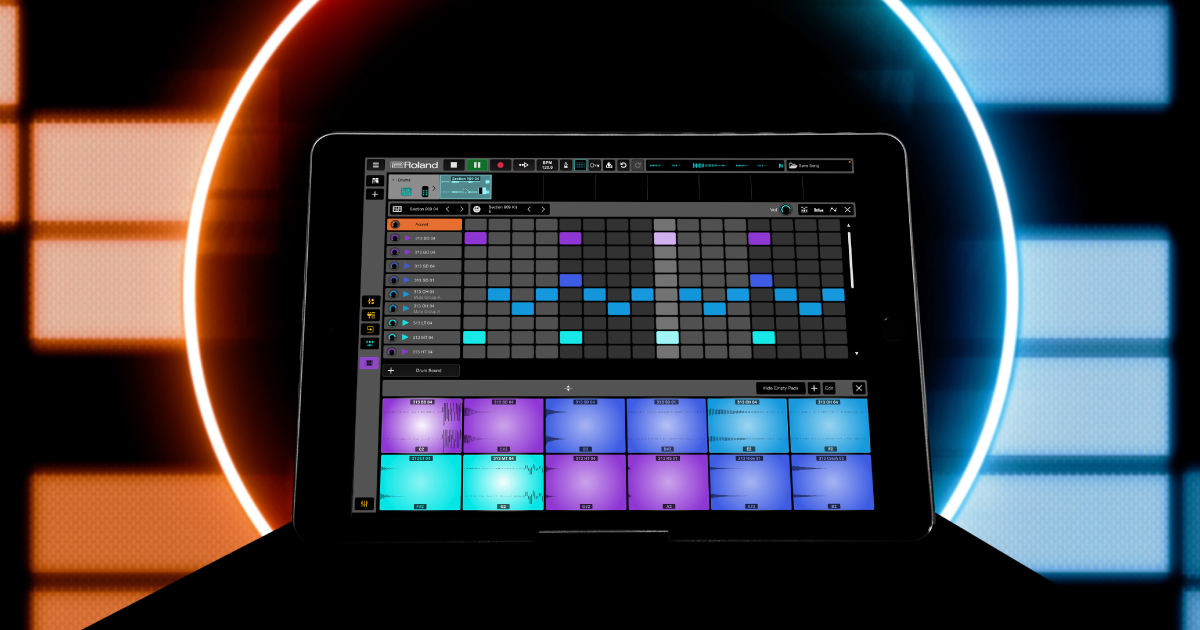
Task: Select the Section 909 Kit header
Action: [x=502, y=209]
